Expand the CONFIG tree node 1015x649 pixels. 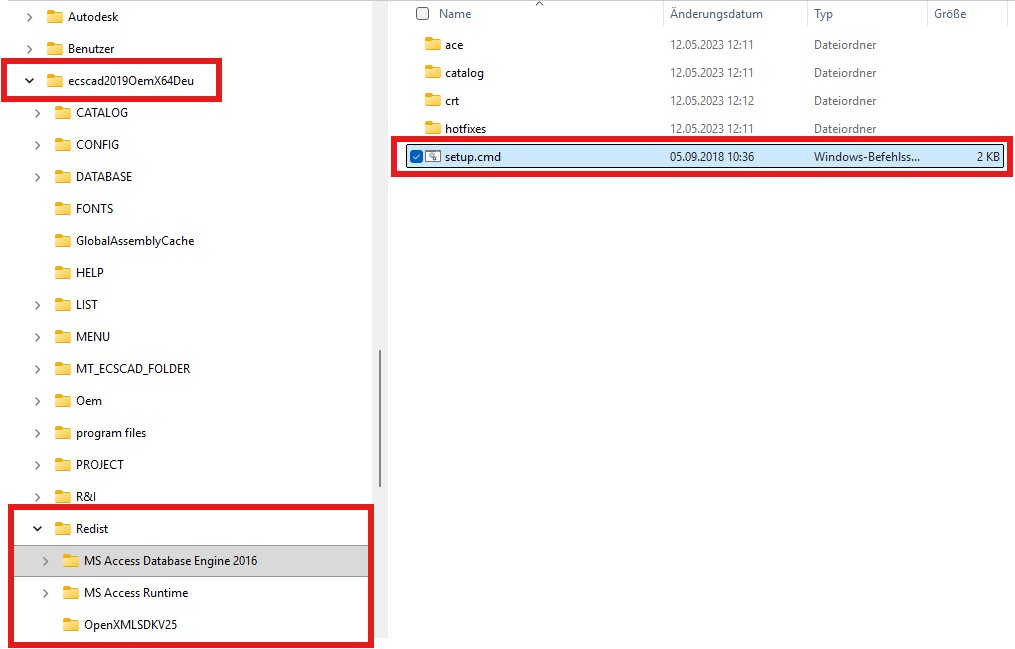point(38,145)
